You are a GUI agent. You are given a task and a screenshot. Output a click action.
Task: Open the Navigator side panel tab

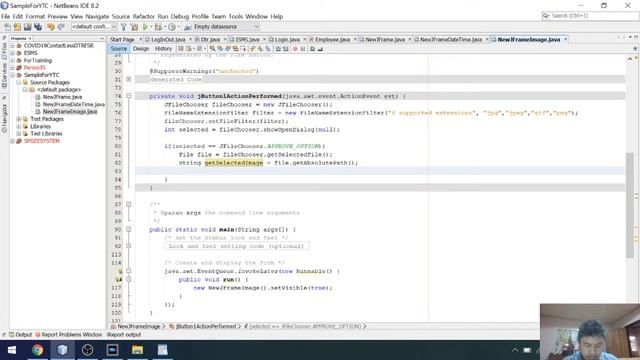coord(4,117)
